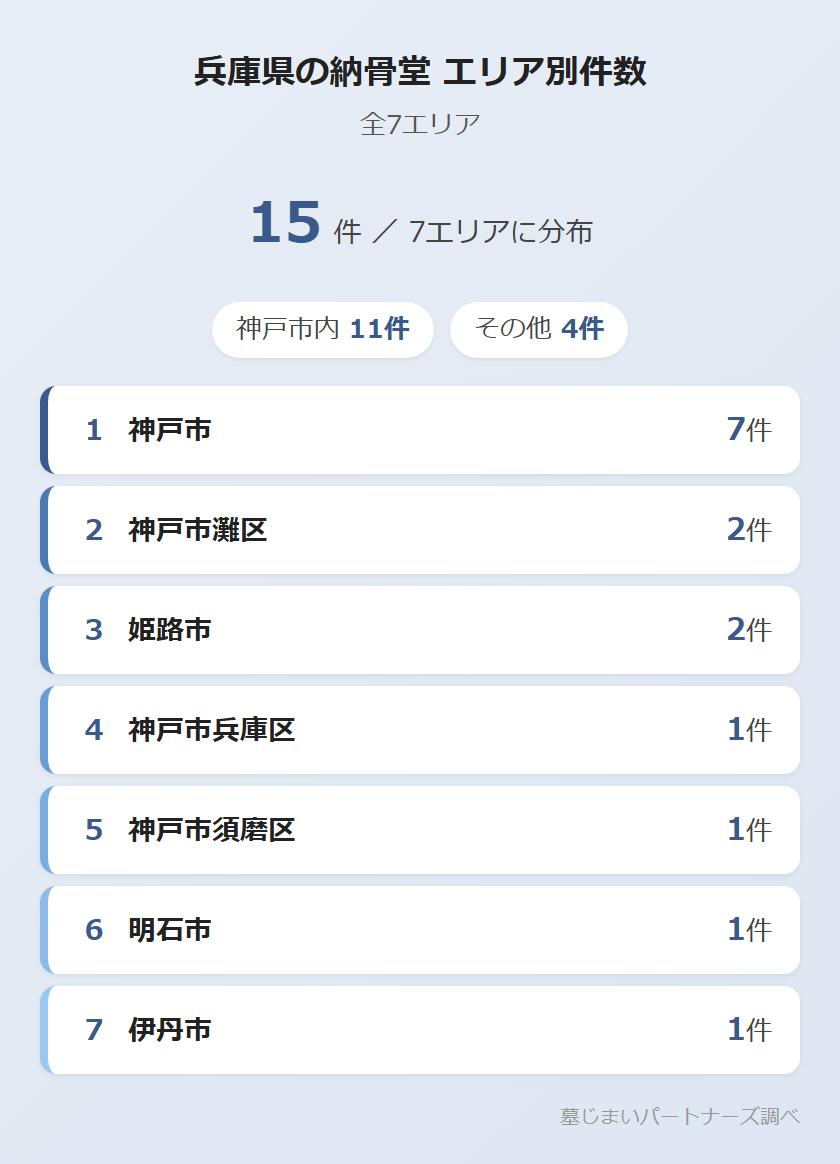
Task: Select the 神戸市兵庫区 list row
Action: [420, 730]
